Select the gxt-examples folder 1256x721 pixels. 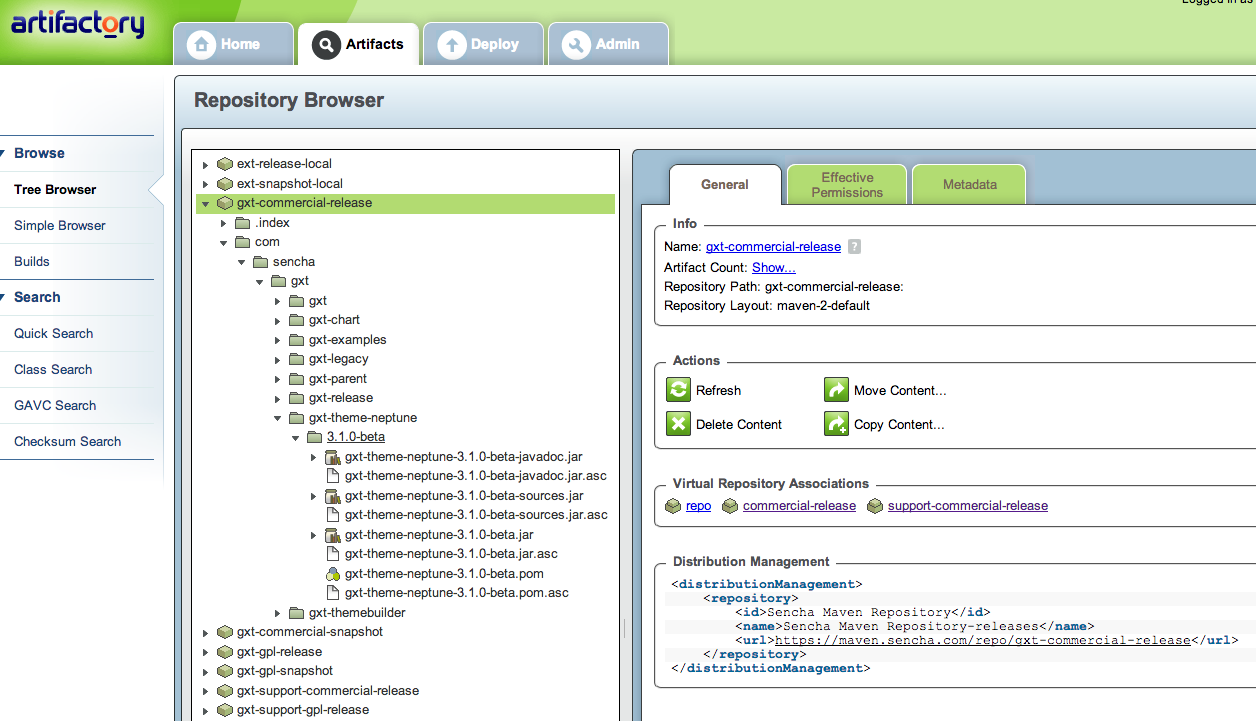[347, 340]
